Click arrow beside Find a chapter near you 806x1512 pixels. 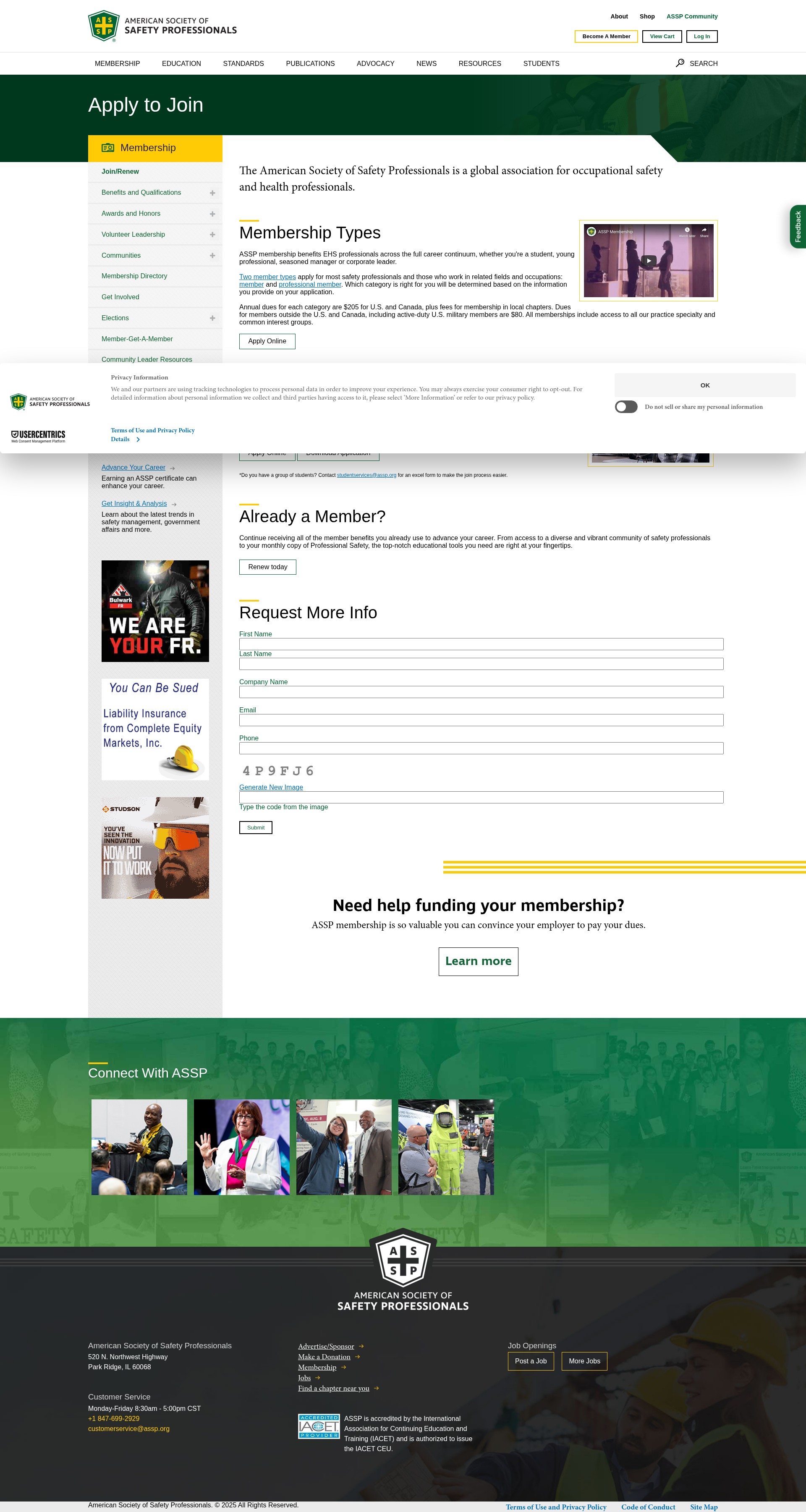pyautogui.click(x=376, y=1389)
